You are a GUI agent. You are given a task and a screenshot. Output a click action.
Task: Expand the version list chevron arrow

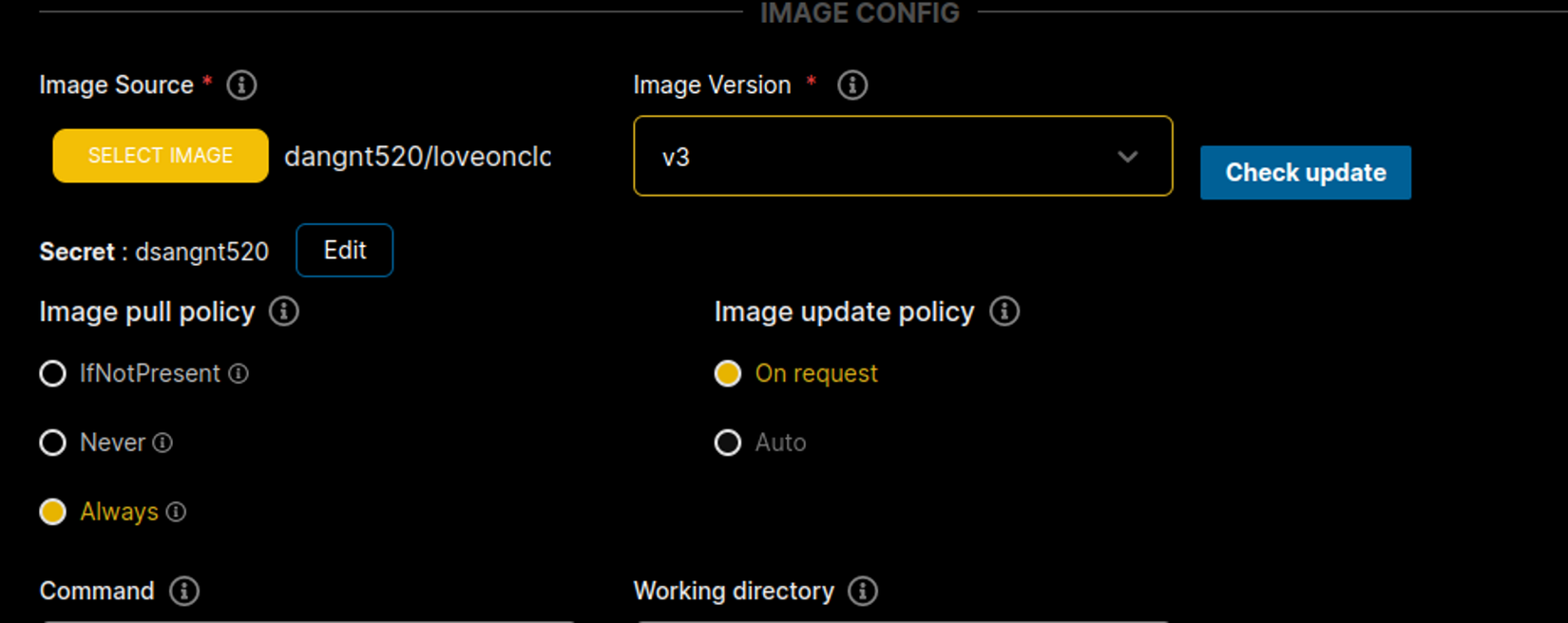click(1128, 157)
